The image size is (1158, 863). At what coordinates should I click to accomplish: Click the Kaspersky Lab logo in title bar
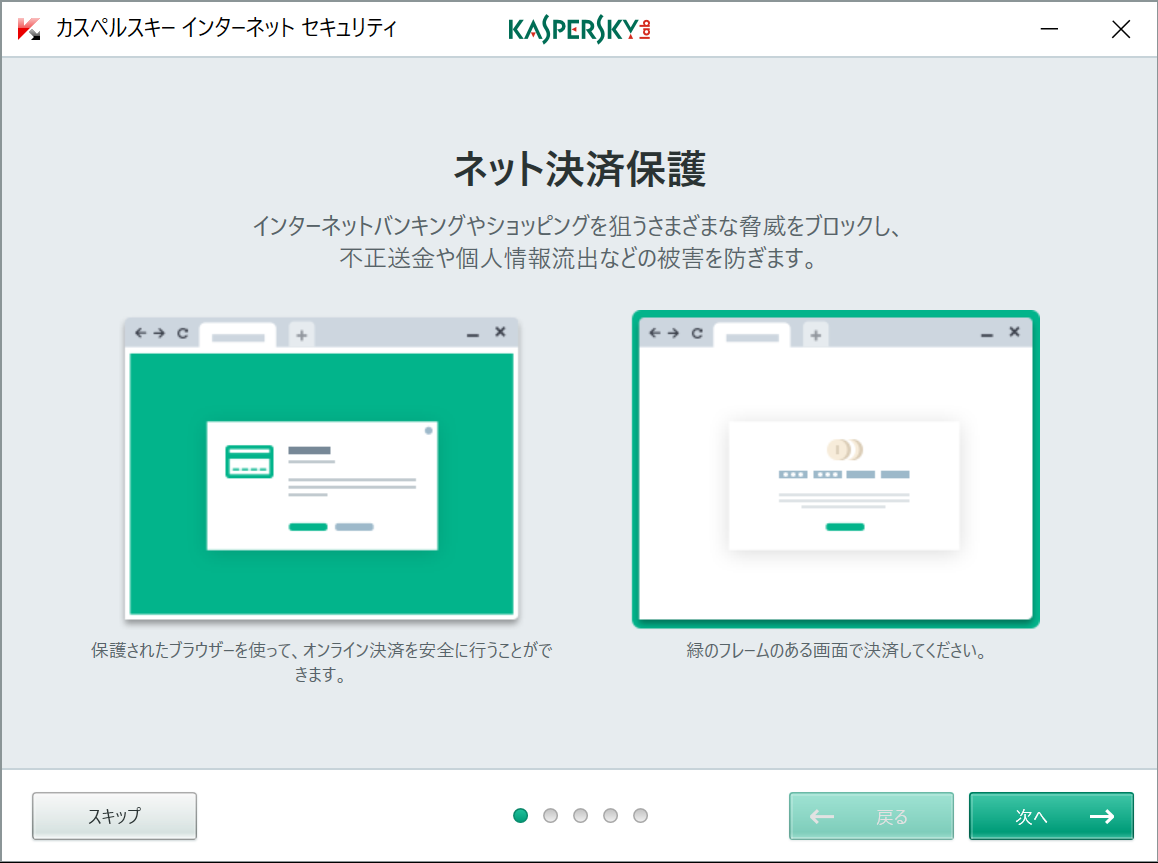tap(579, 29)
